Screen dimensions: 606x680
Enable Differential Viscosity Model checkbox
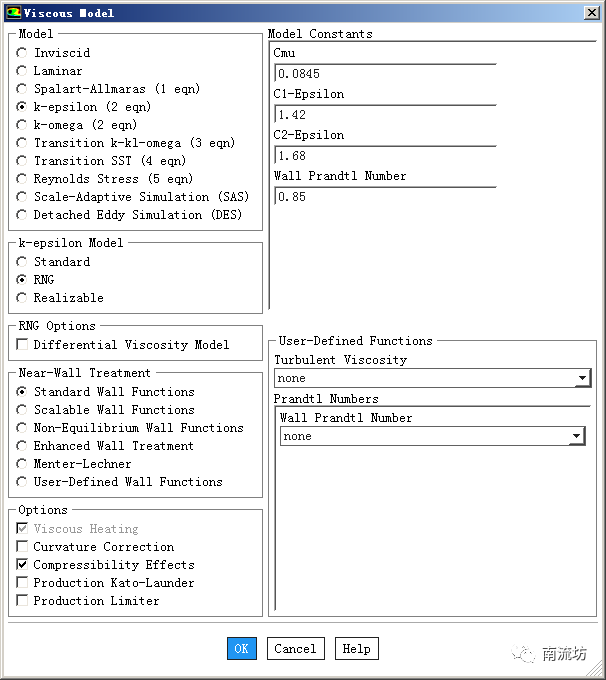click(23, 345)
